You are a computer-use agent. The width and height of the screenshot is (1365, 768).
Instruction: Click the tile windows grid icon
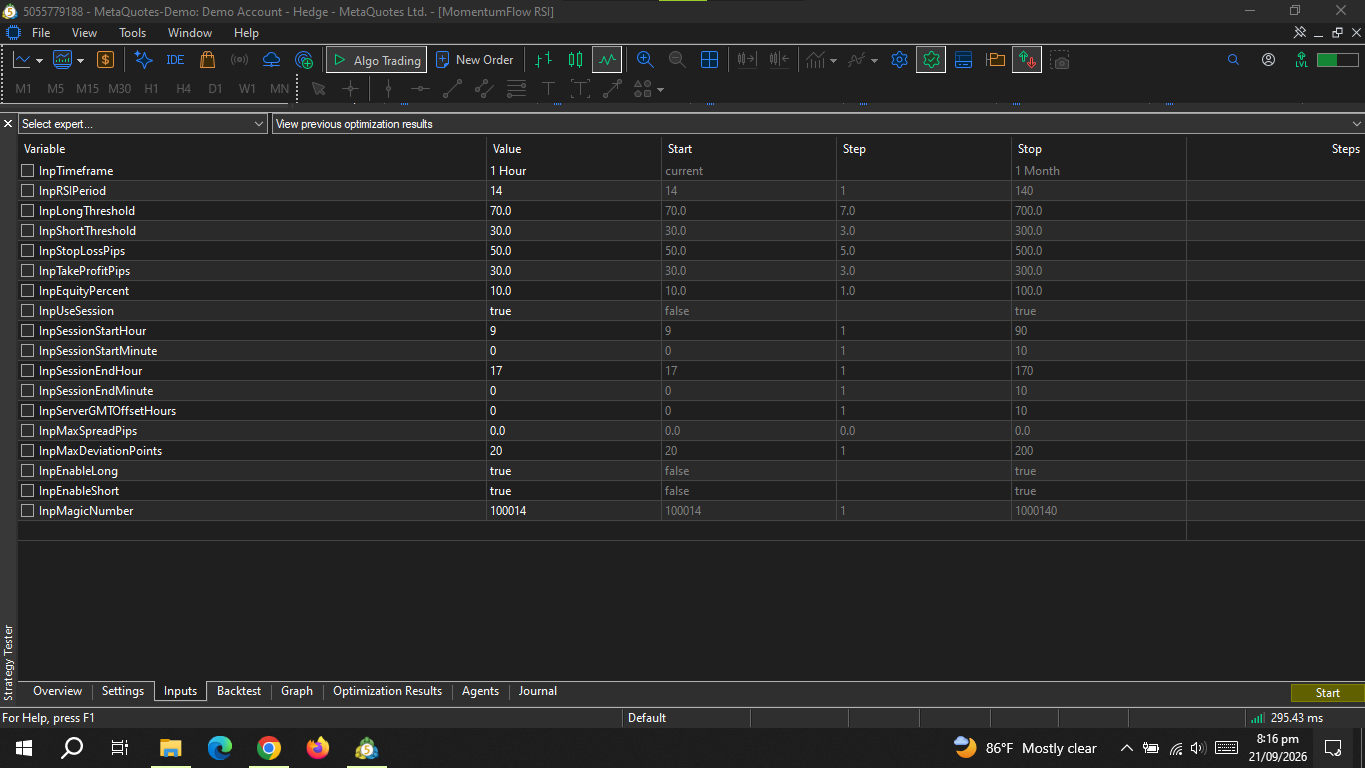709,60
